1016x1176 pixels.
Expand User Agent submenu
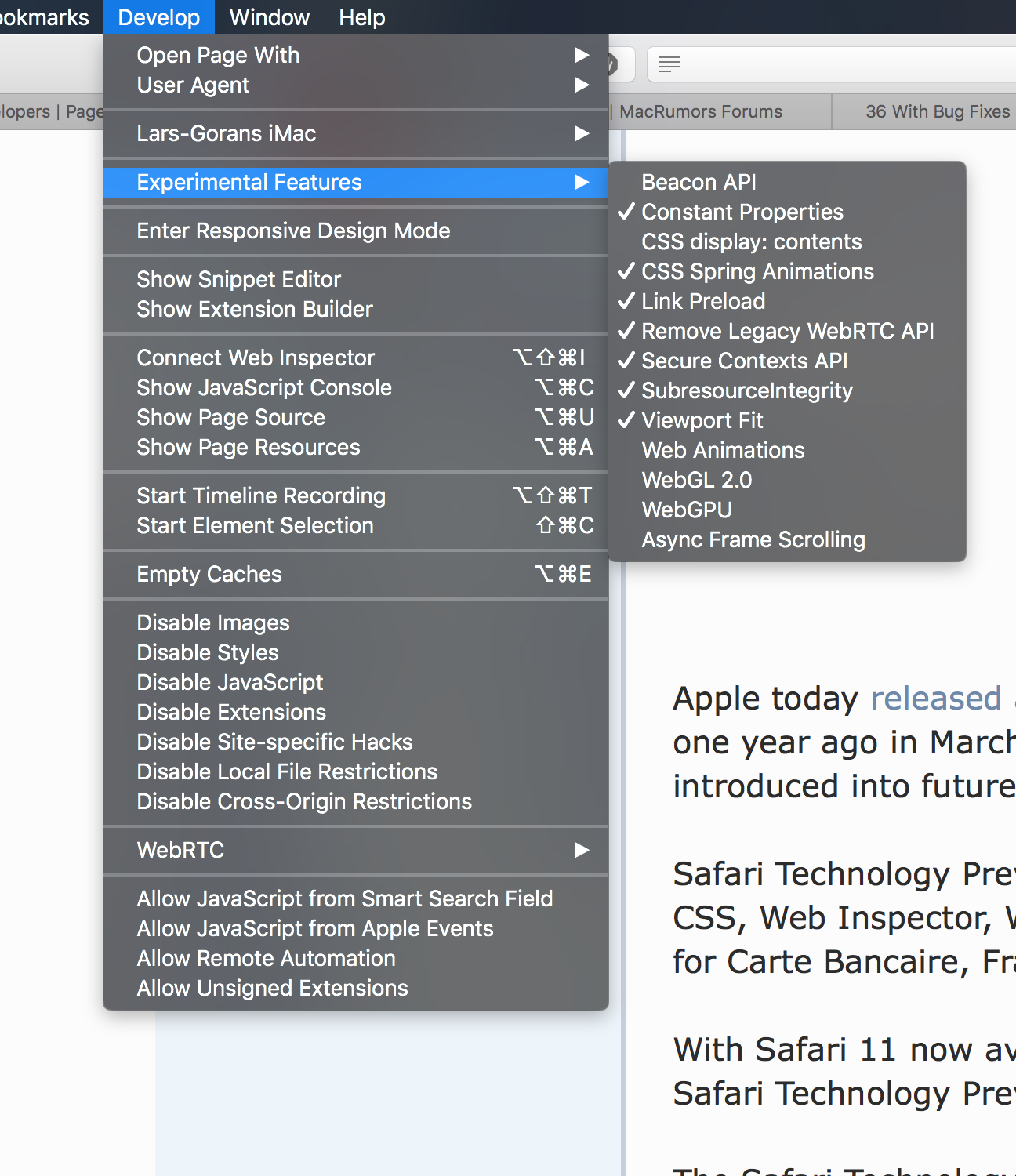click(x=356, y=85)
